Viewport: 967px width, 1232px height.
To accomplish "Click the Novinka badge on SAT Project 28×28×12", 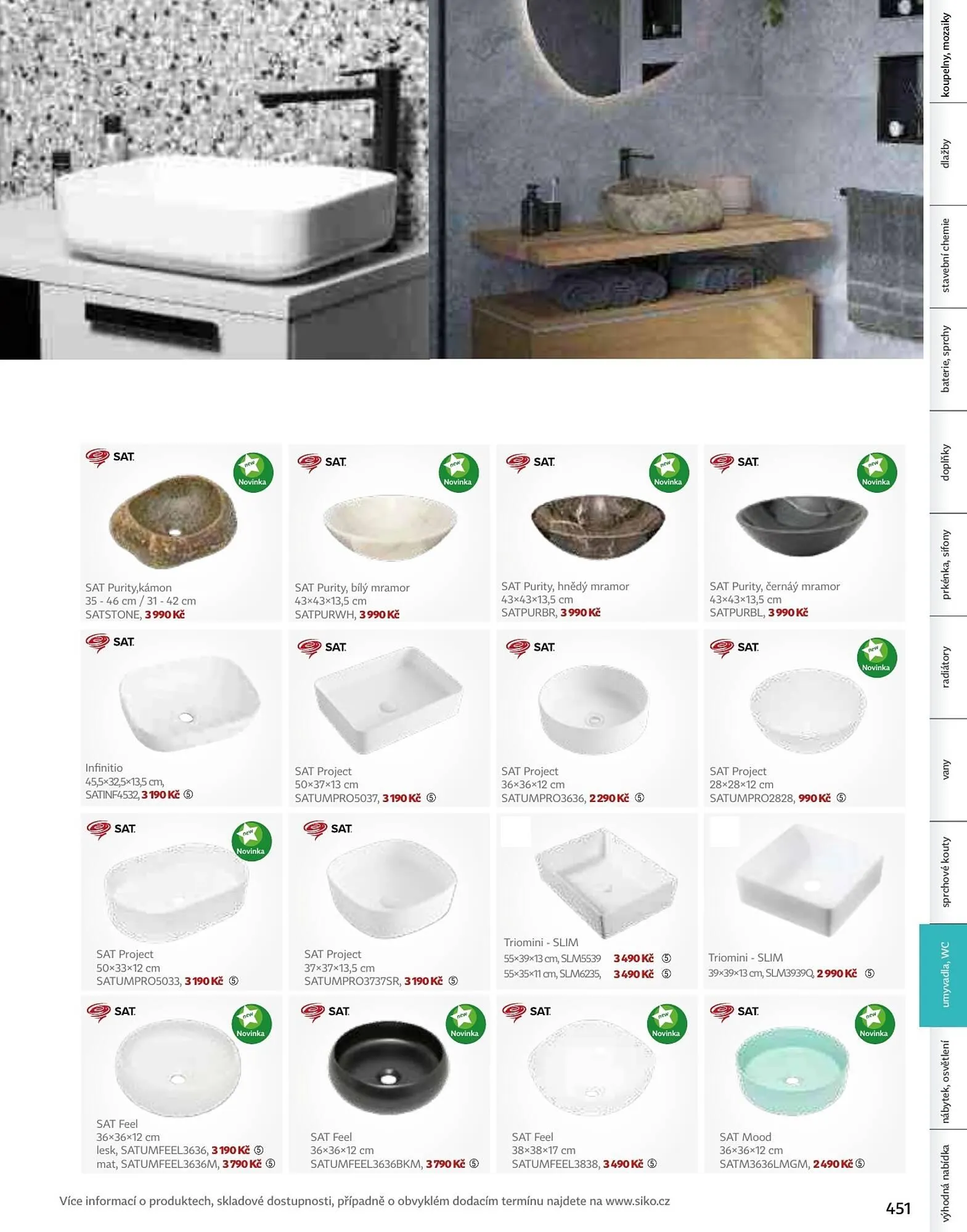I will (876, 658).
